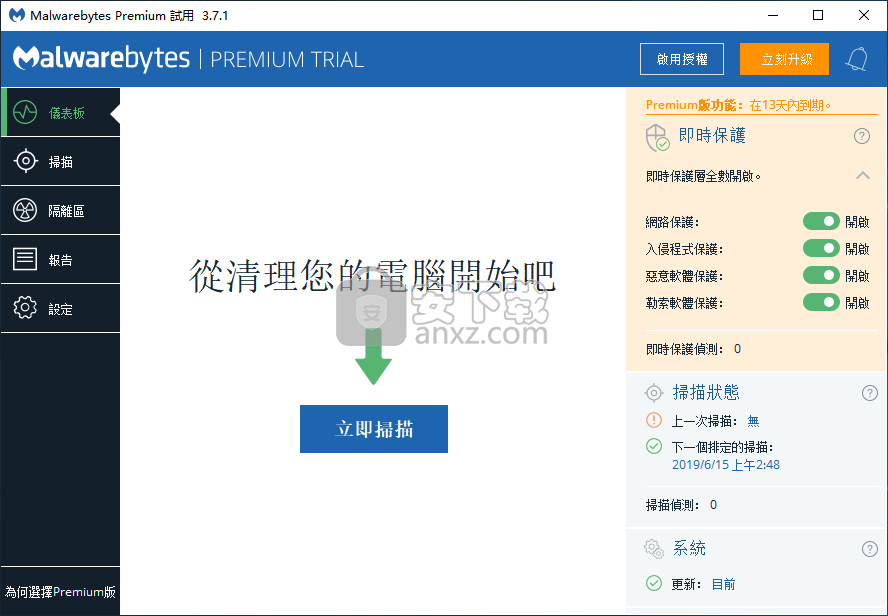Open notifications via the bell icon
This screenshot has width=888, height=616.
[x=857, y=59]
